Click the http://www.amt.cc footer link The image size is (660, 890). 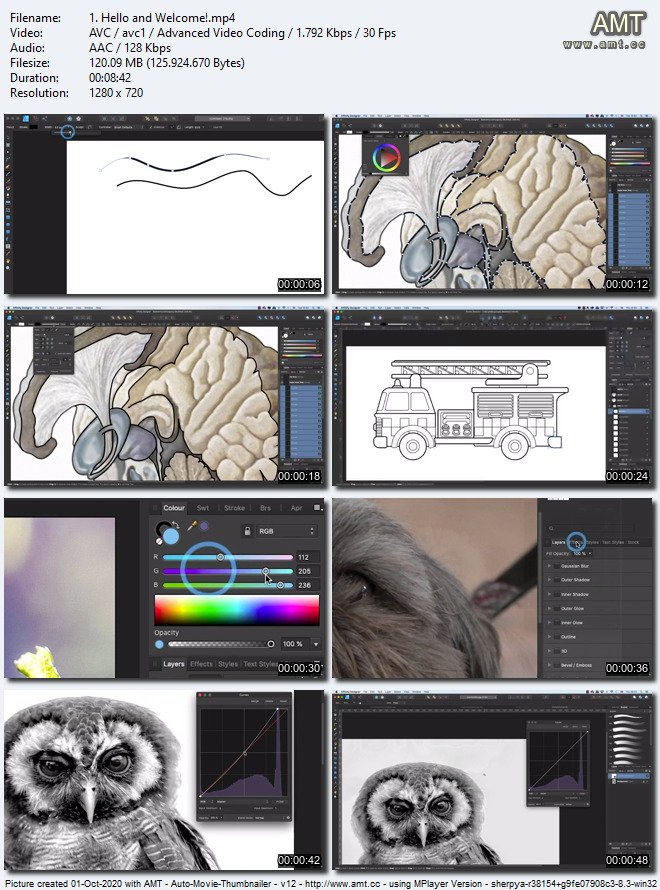coord(342,884)
